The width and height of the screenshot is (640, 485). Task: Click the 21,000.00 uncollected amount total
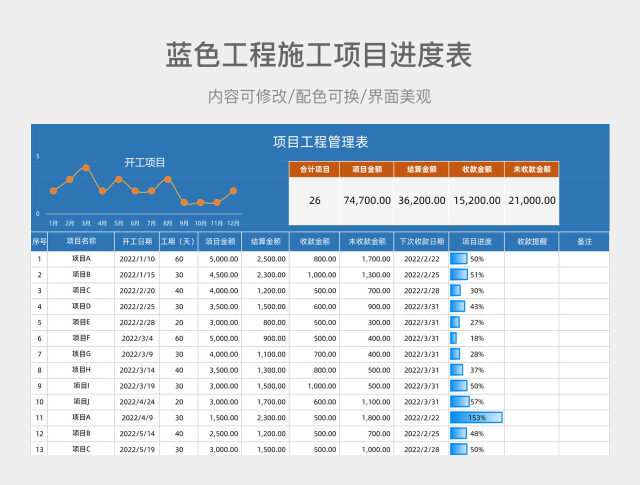tap(533, 201)
